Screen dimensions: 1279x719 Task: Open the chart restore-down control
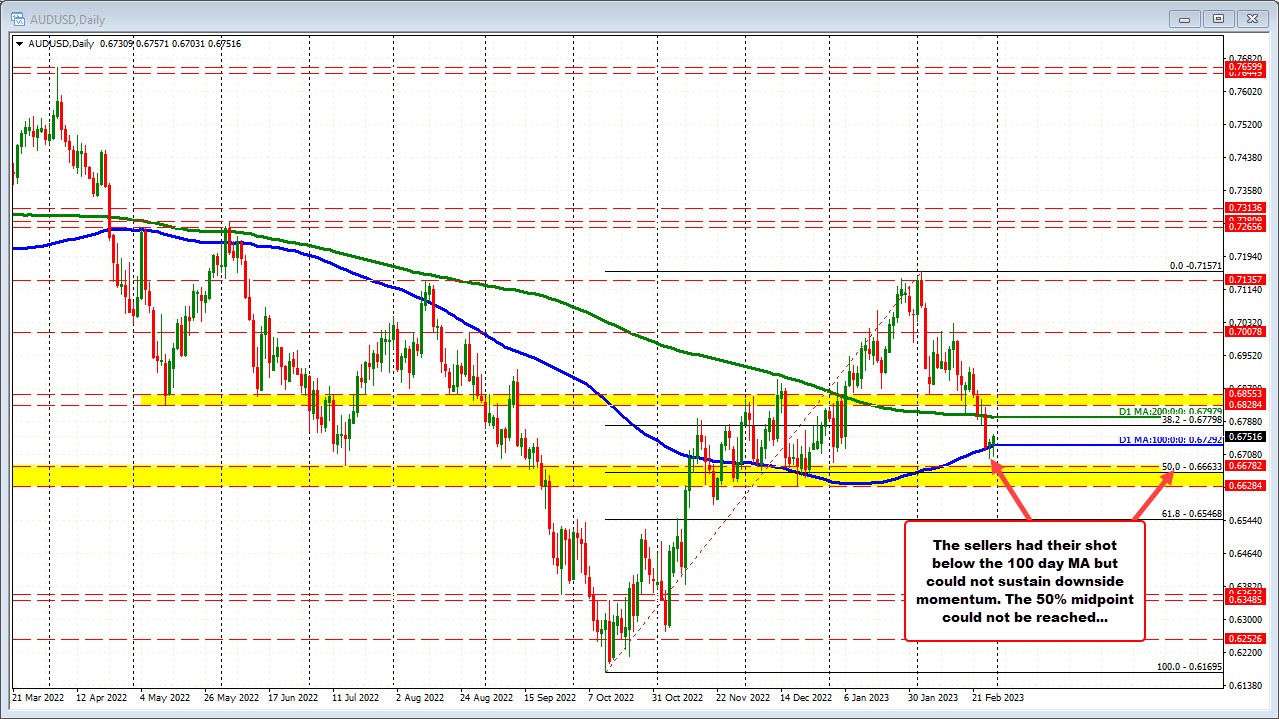pyautogui.click(x=1217, y=18)
